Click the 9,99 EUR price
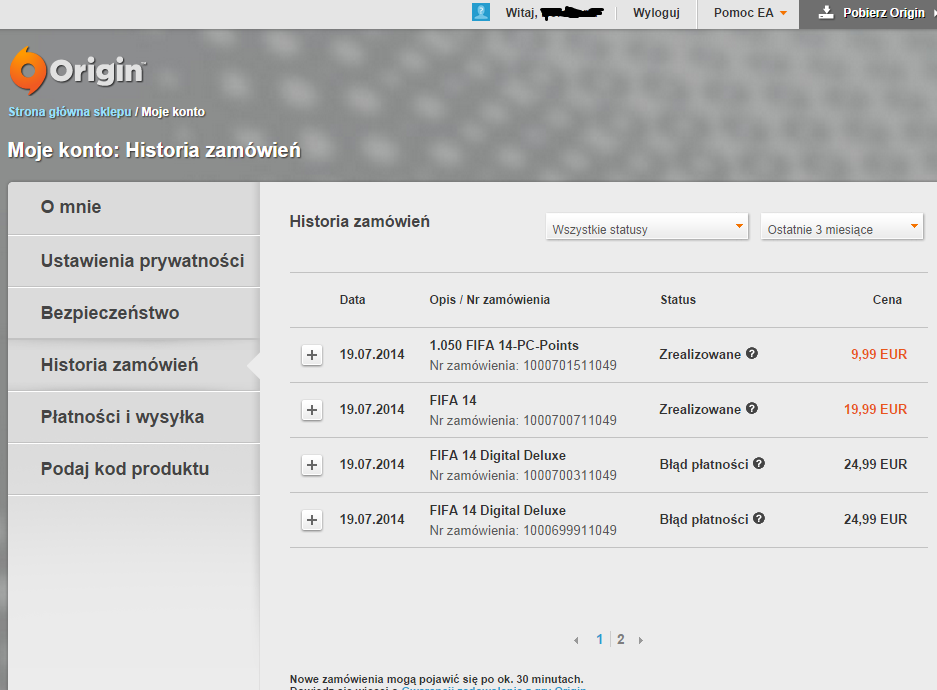The image size is (937, 690). click(x=879, y=354)
